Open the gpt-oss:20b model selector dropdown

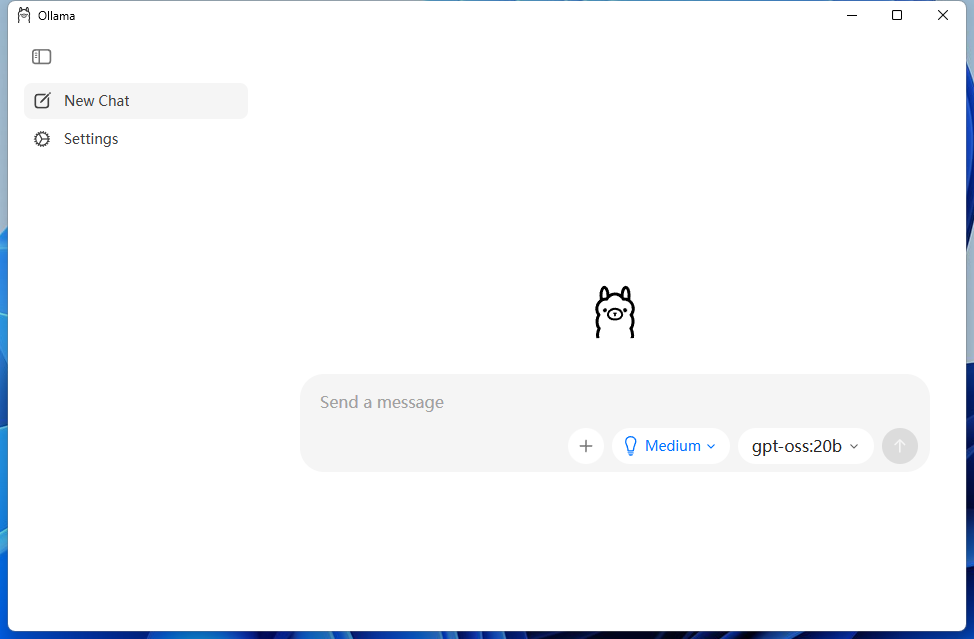coord(805,446)
